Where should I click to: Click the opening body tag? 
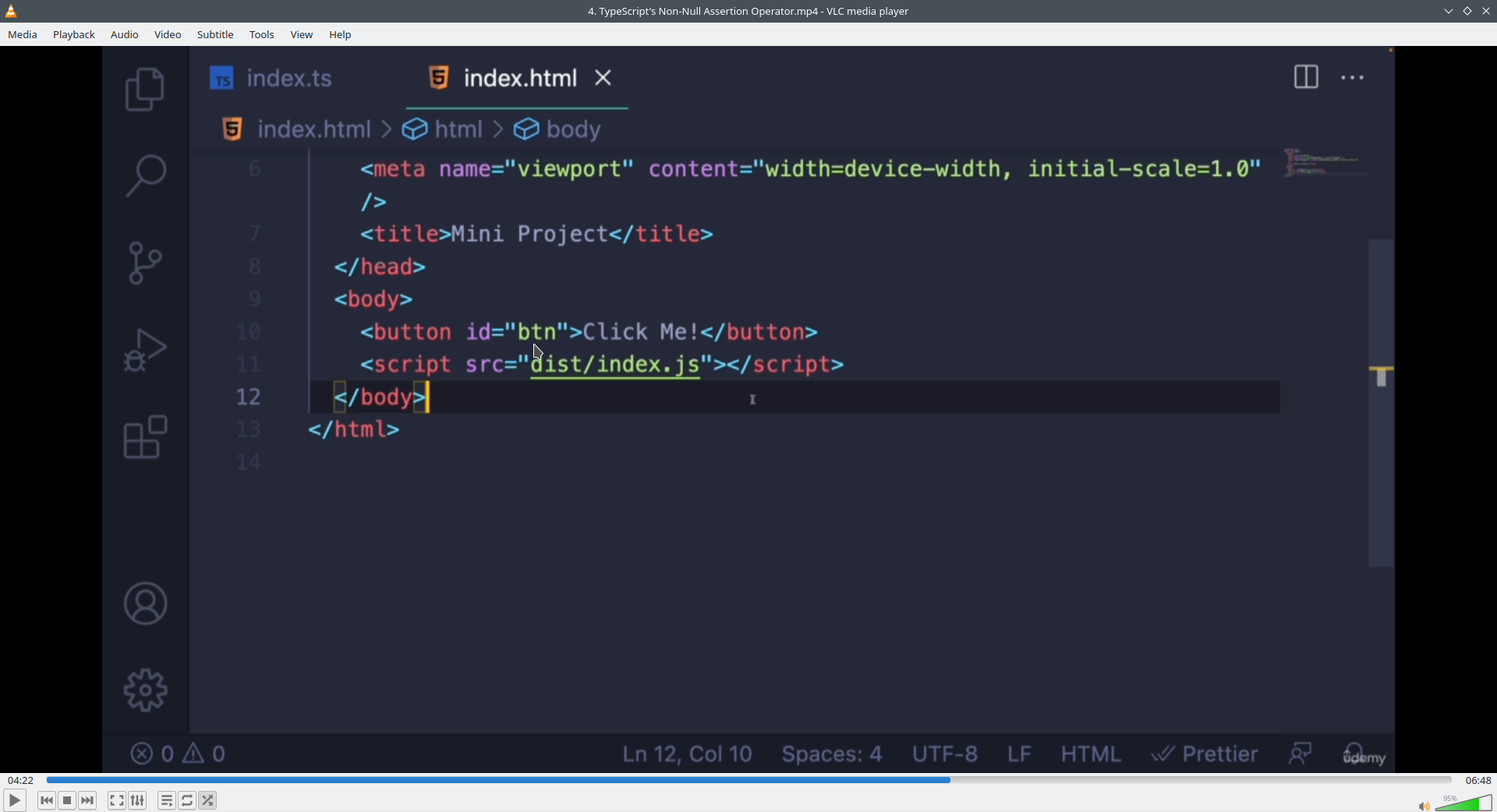click(x=373, y=300)
